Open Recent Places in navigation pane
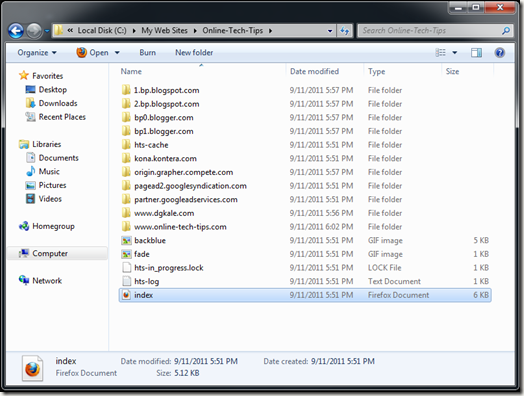 point(55,117)
